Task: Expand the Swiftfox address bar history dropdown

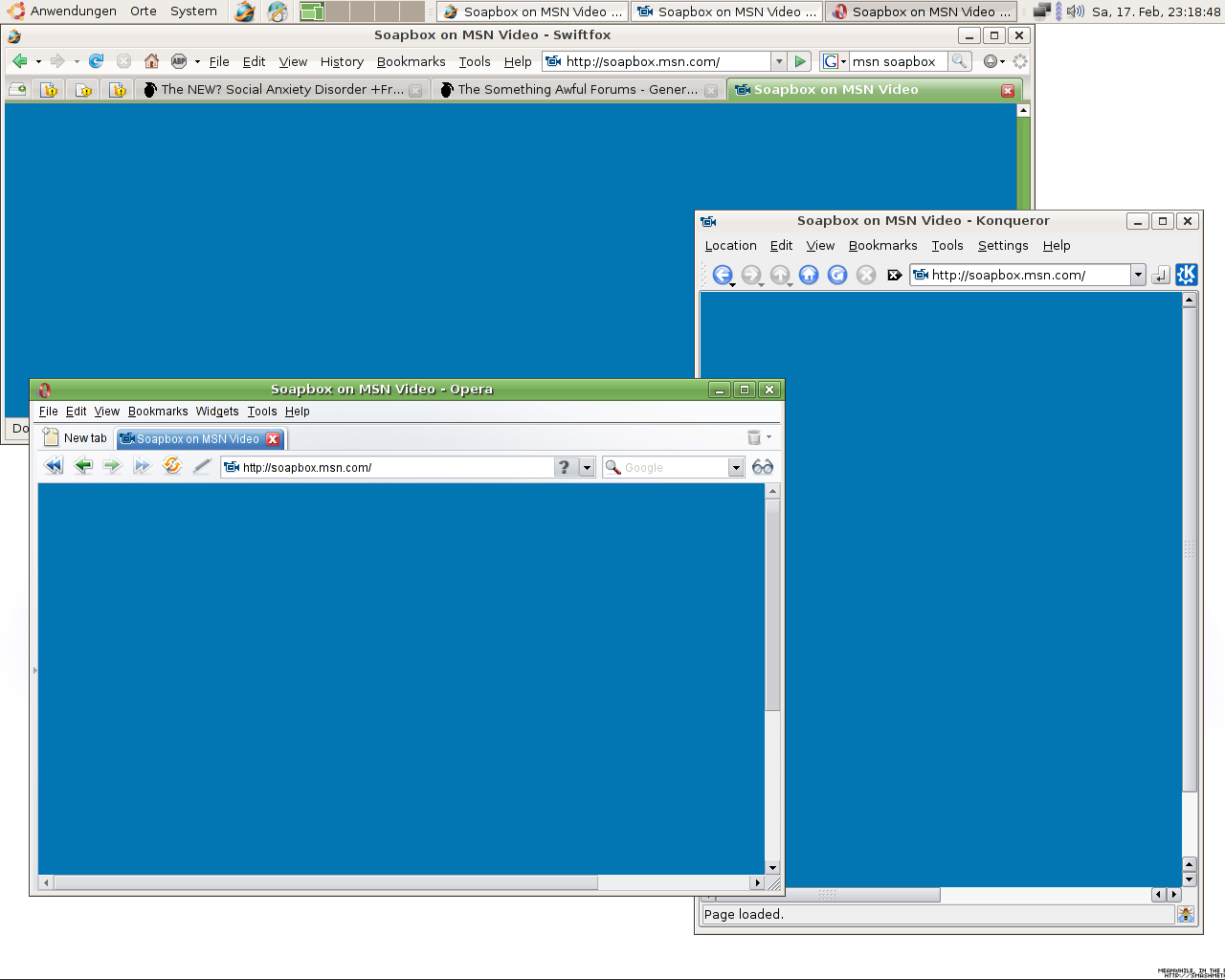Action: [x=779, y=61]
